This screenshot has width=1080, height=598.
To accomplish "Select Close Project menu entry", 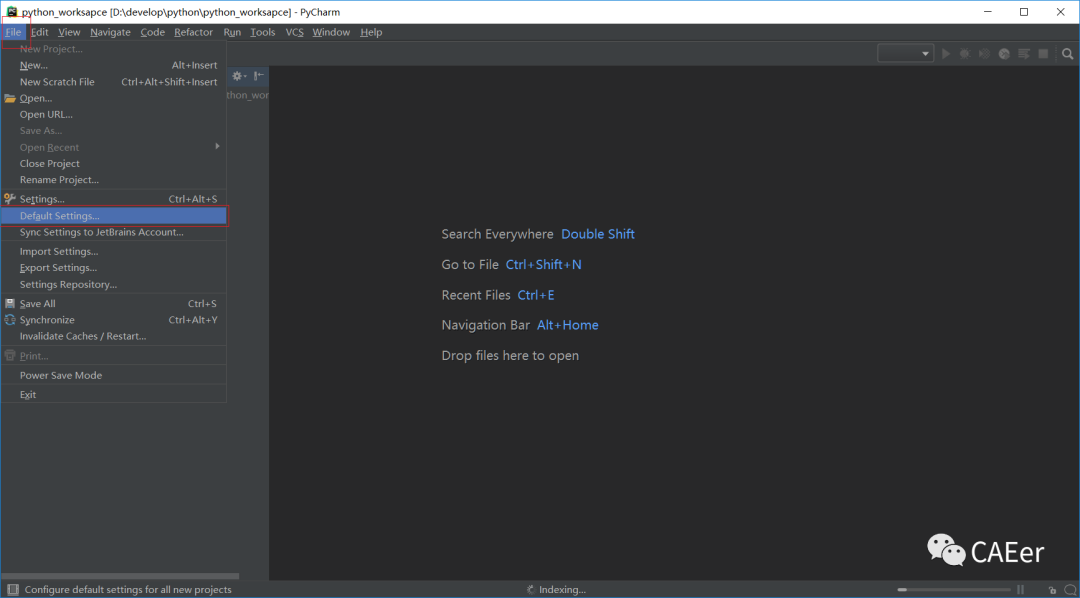I will [114, 163].
